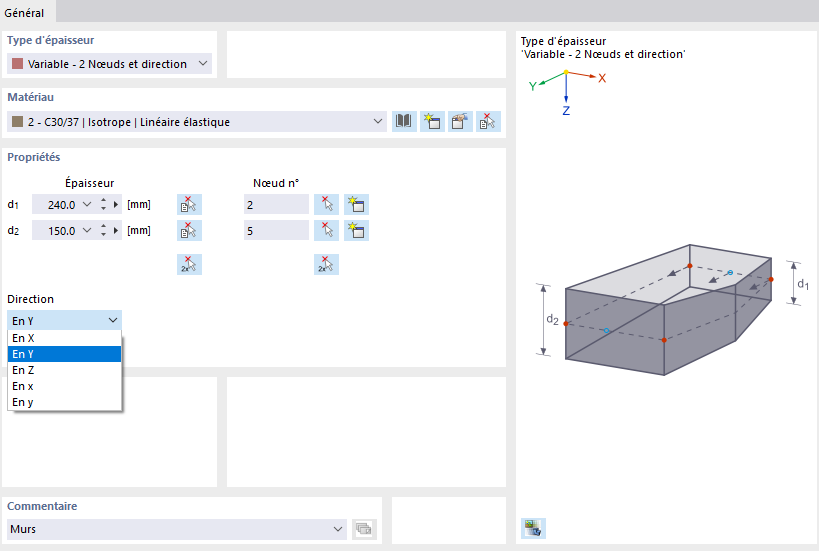Choose lowercase En y local direction
819x551 pixels.
pos(64,402)
